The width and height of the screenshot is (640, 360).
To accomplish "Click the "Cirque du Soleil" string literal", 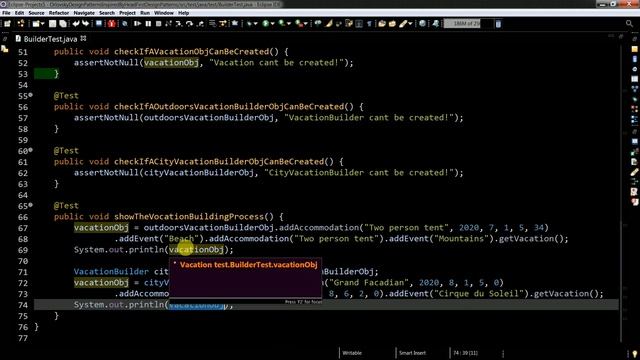I will click(482, 294).
